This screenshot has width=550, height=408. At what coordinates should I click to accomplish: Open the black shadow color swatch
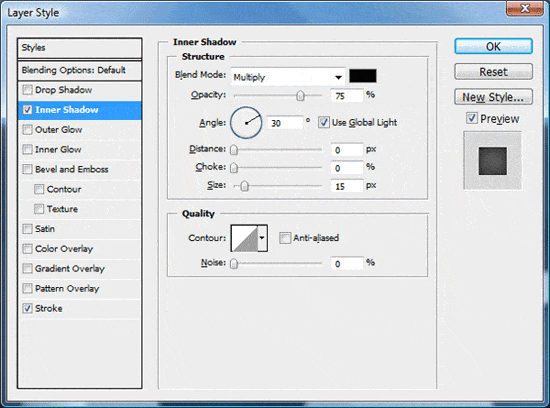pyautogui.click(x=363, y=76)
